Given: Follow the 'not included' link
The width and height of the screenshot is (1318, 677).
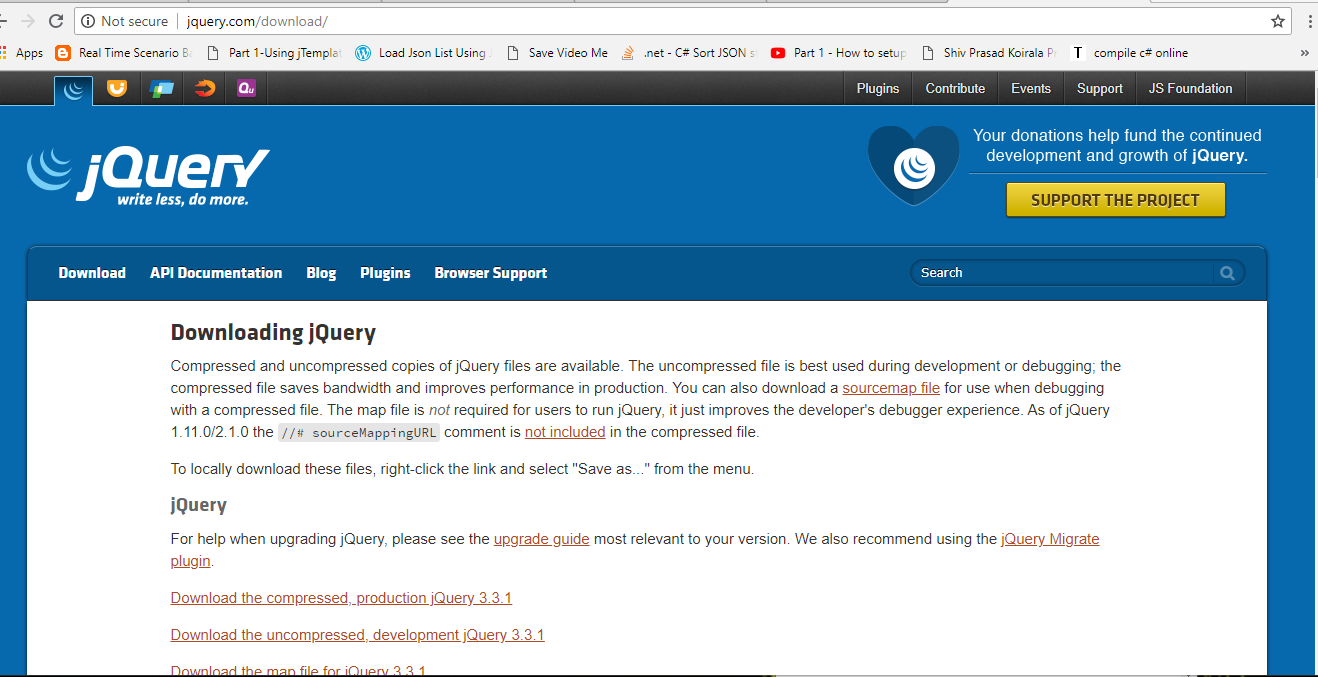Looking at the screenshot, I should 565,432.
